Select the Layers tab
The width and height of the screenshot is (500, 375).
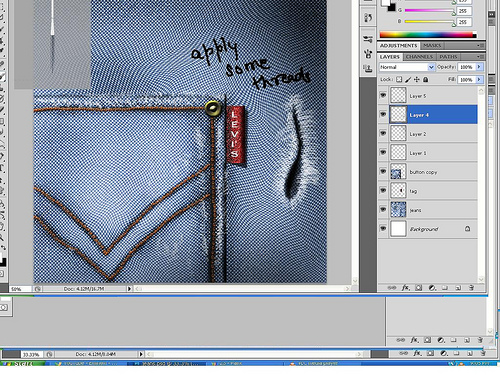tap(390, 57)
